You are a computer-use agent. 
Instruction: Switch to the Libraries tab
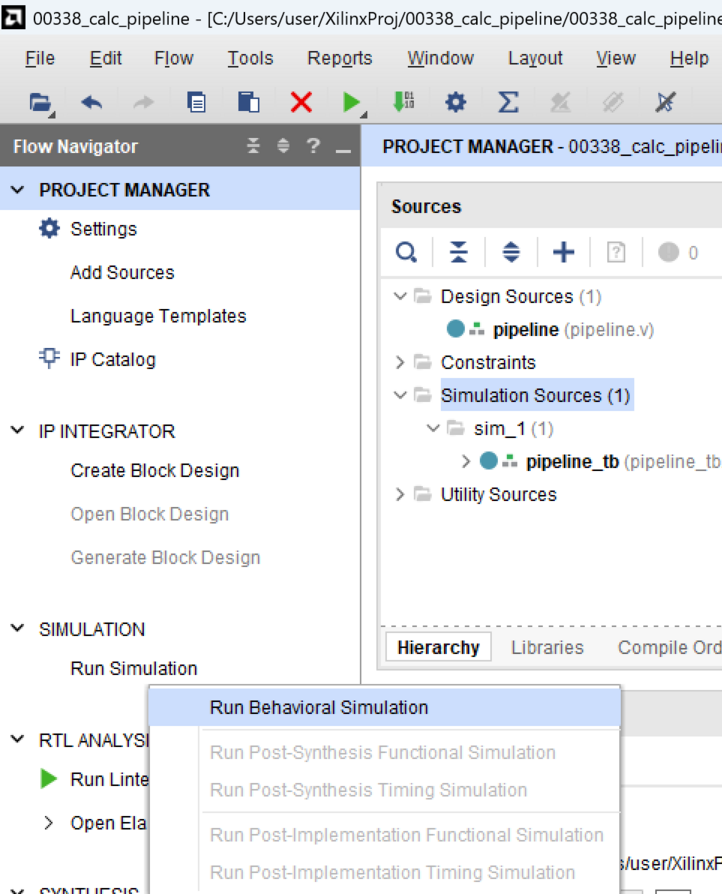[x=547, y=648]
